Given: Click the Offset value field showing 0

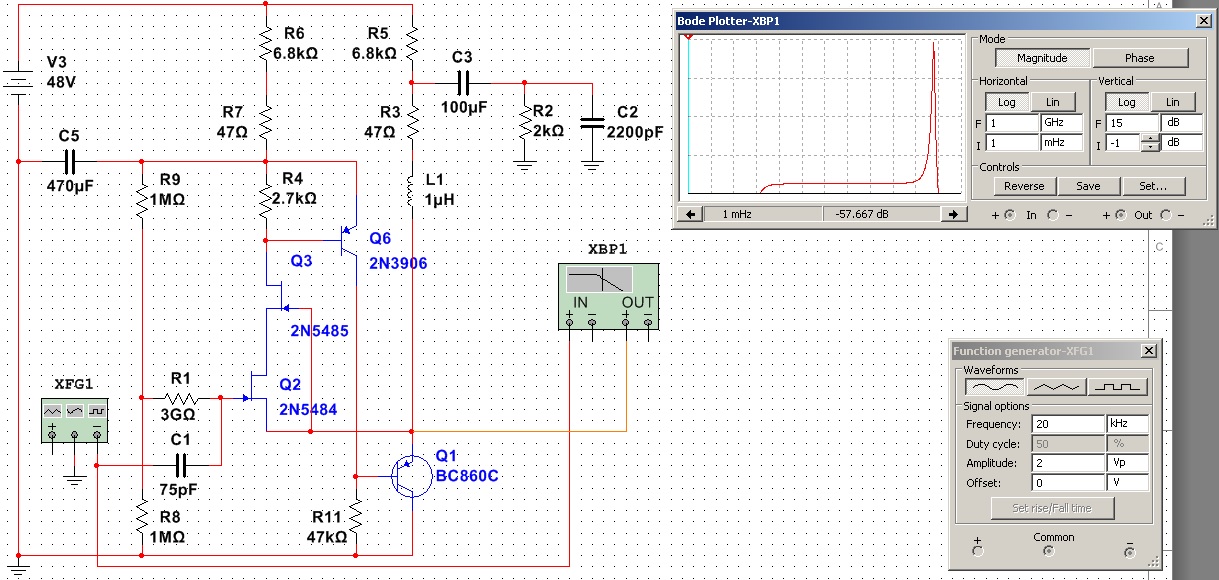Looking at the screenshot, I should coord(1067,482).
